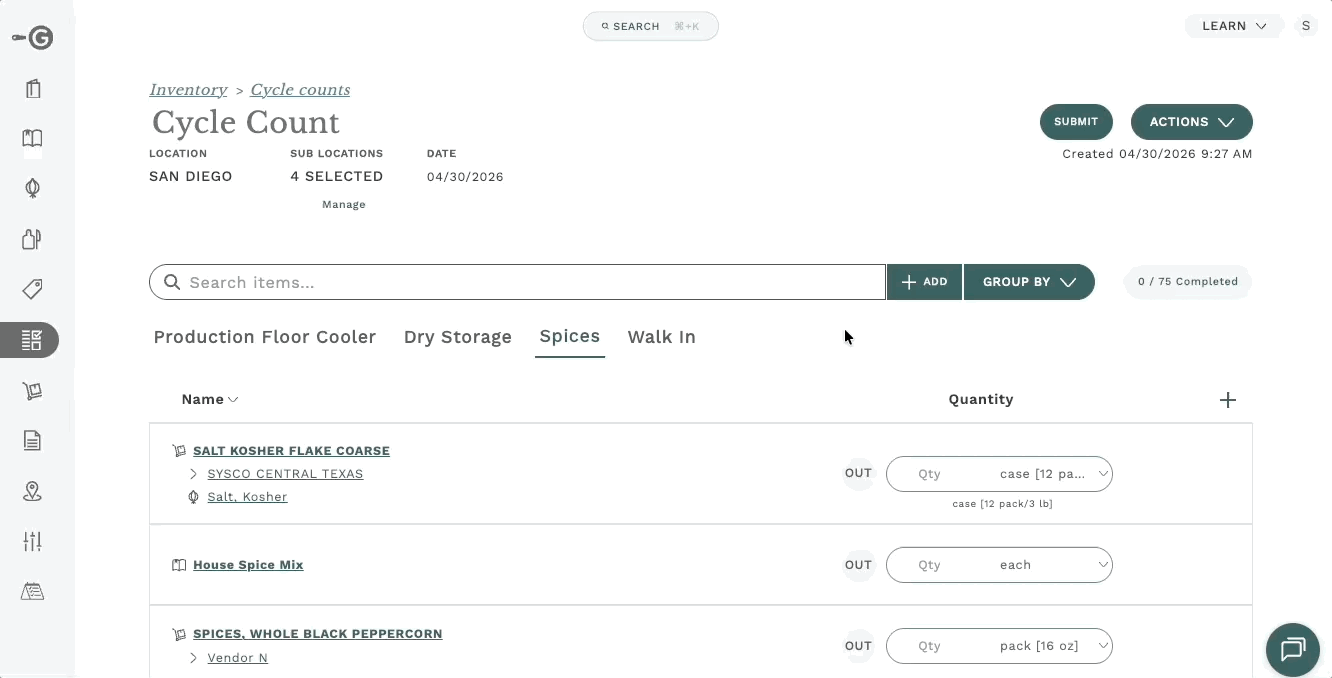Toggle OUT for Salt Kosher Flake Coarse
This screenshot has width=1332, height=678.
point(859,473)
